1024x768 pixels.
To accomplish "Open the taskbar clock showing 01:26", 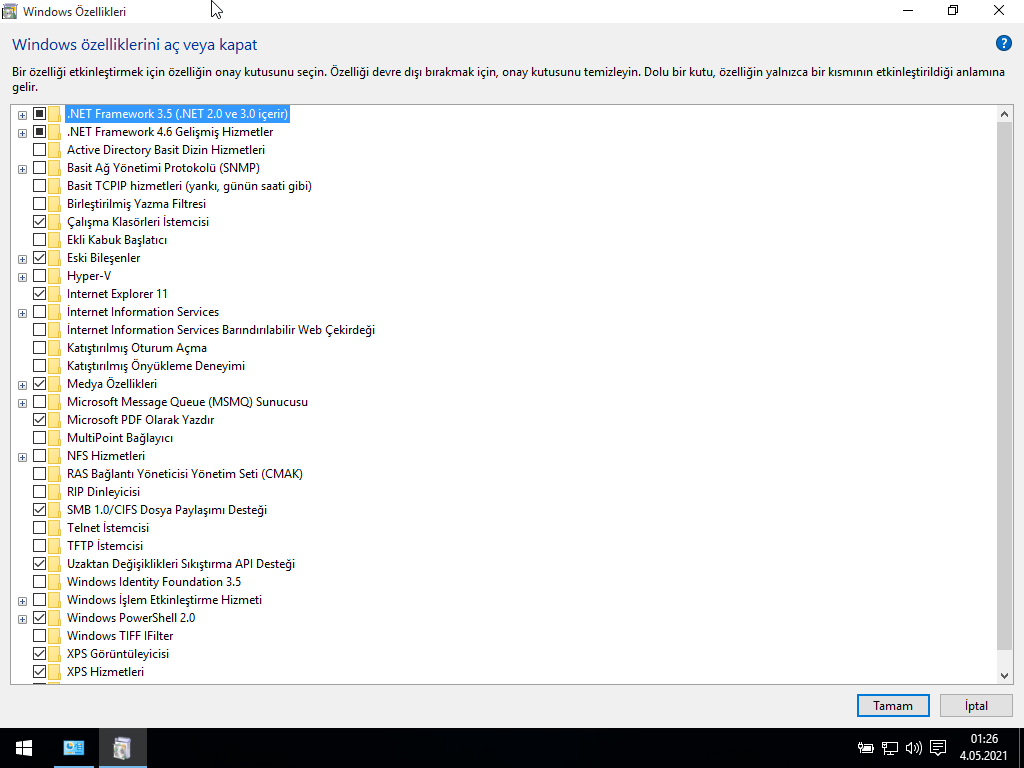I will 984,748.
